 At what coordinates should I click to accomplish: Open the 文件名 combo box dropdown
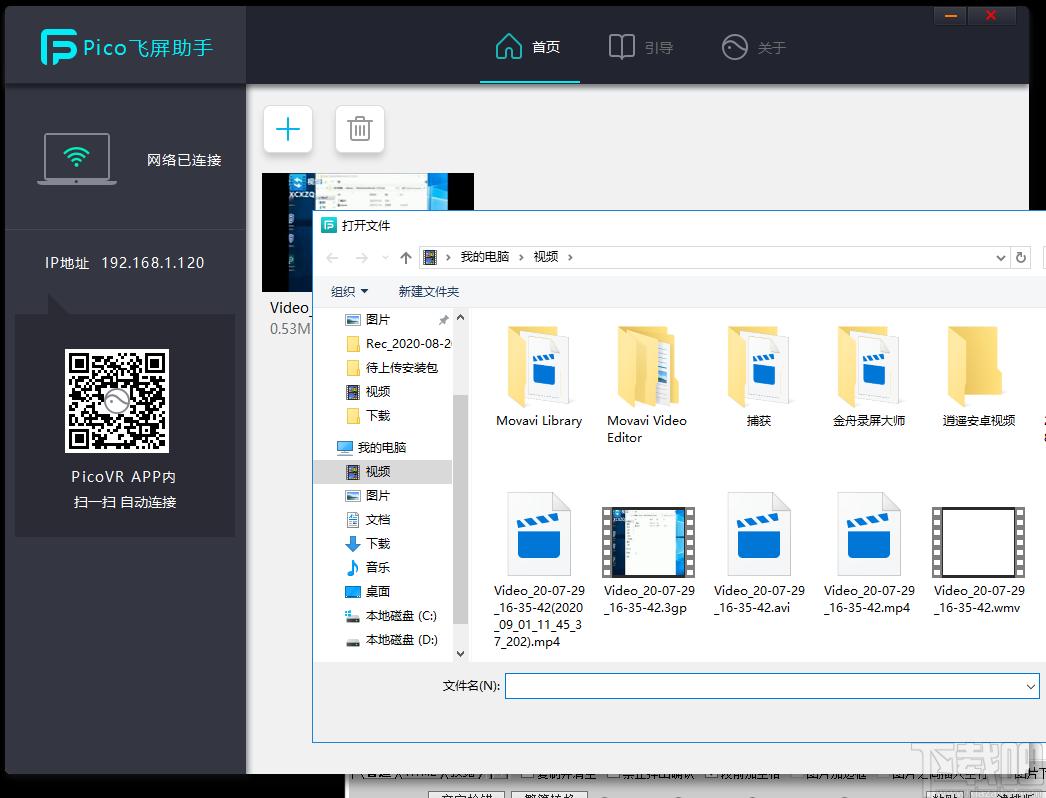tap(1031, 686)
